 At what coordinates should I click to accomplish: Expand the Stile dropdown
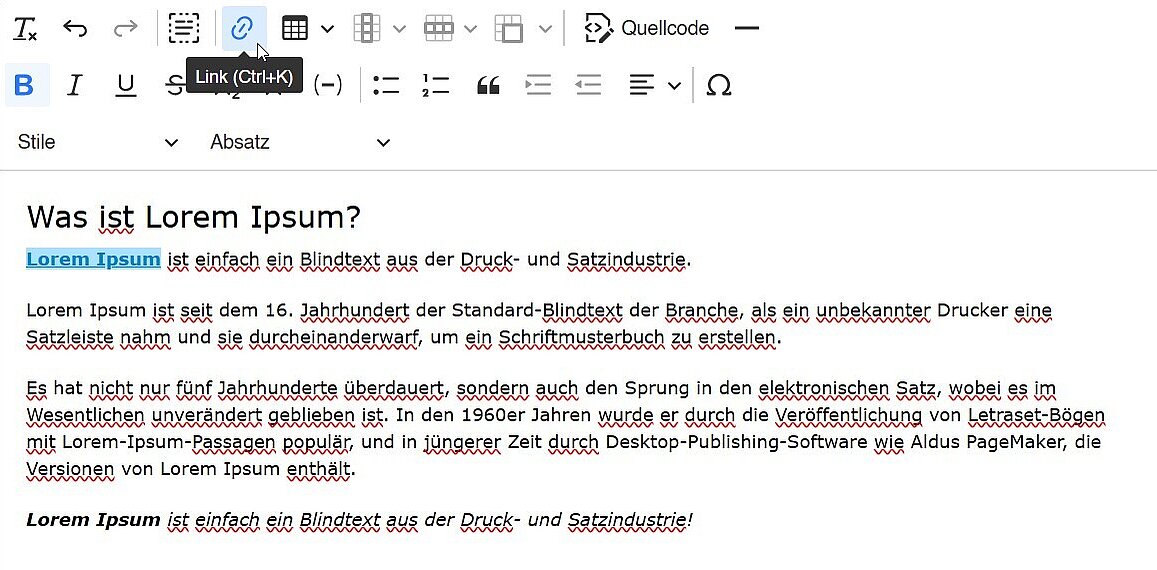point(98,142)
